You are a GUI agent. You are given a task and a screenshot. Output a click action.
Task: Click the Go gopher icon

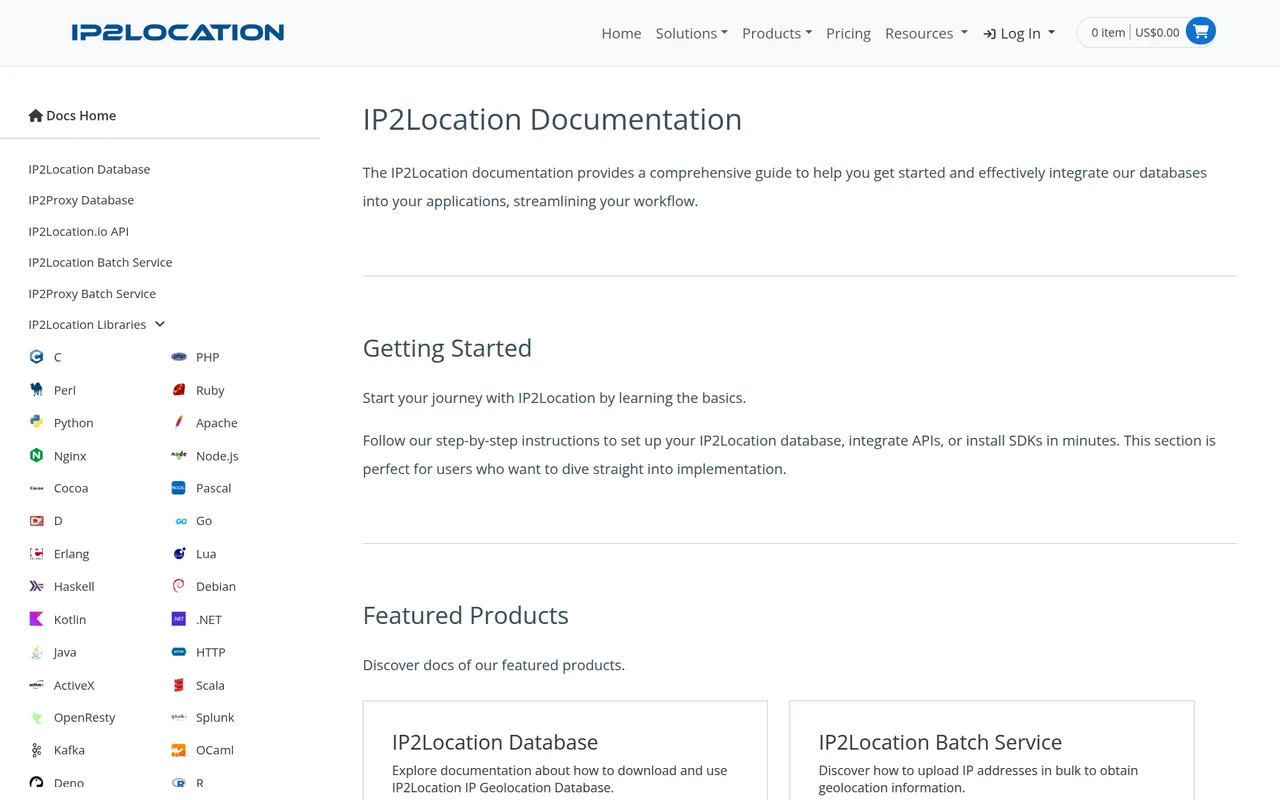click(179, 521)
